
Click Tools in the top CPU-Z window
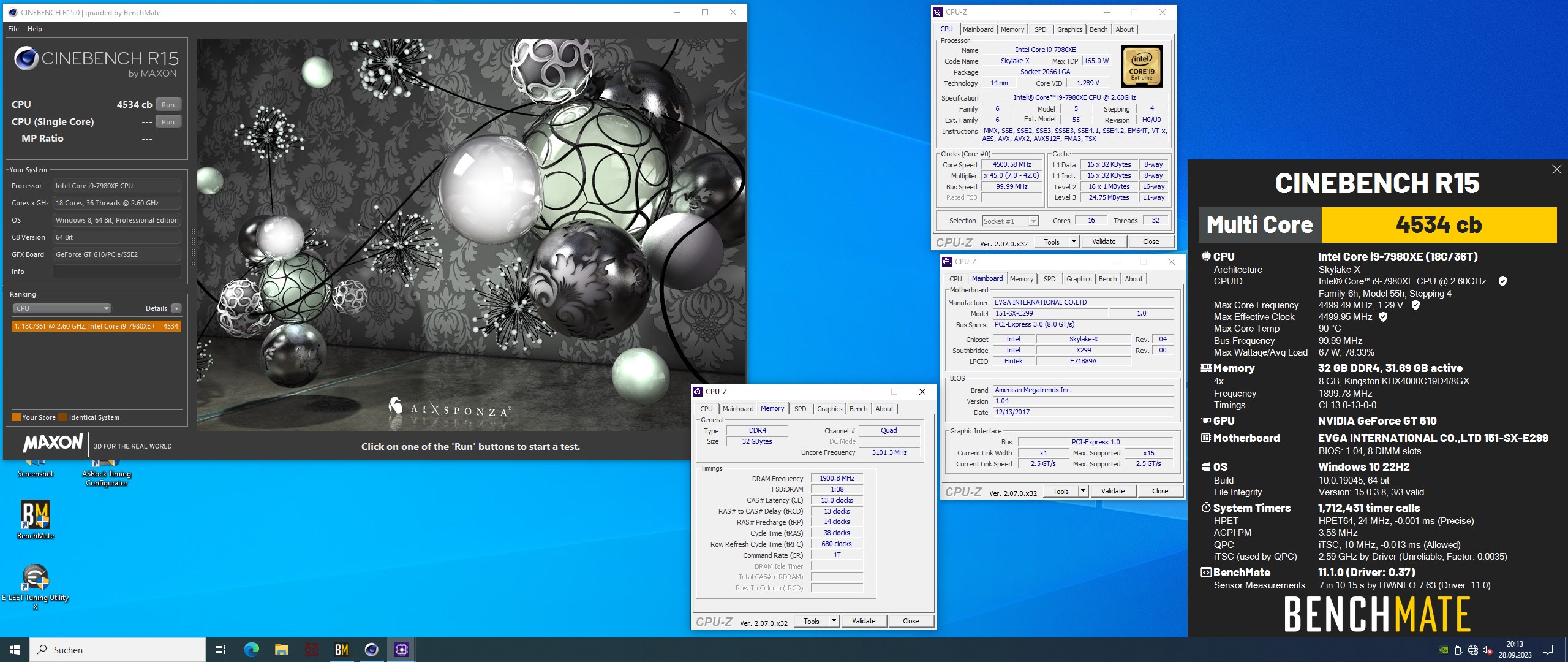point(1052,242)
